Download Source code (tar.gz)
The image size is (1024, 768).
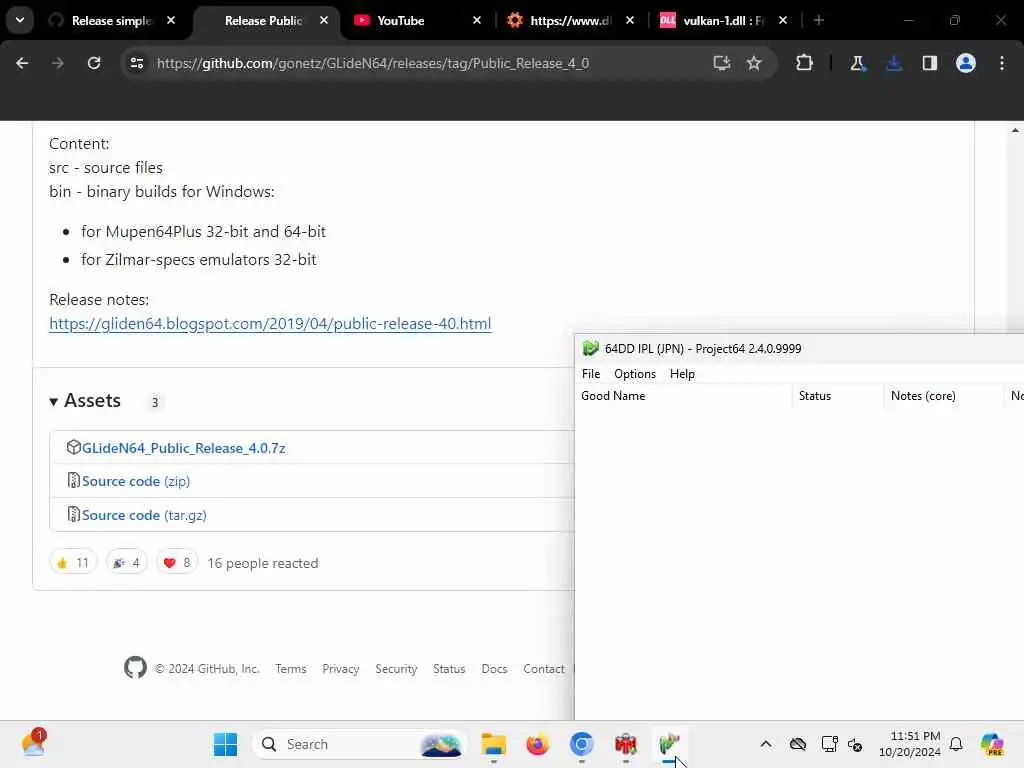pyautogui.click(x=144, y=515)
